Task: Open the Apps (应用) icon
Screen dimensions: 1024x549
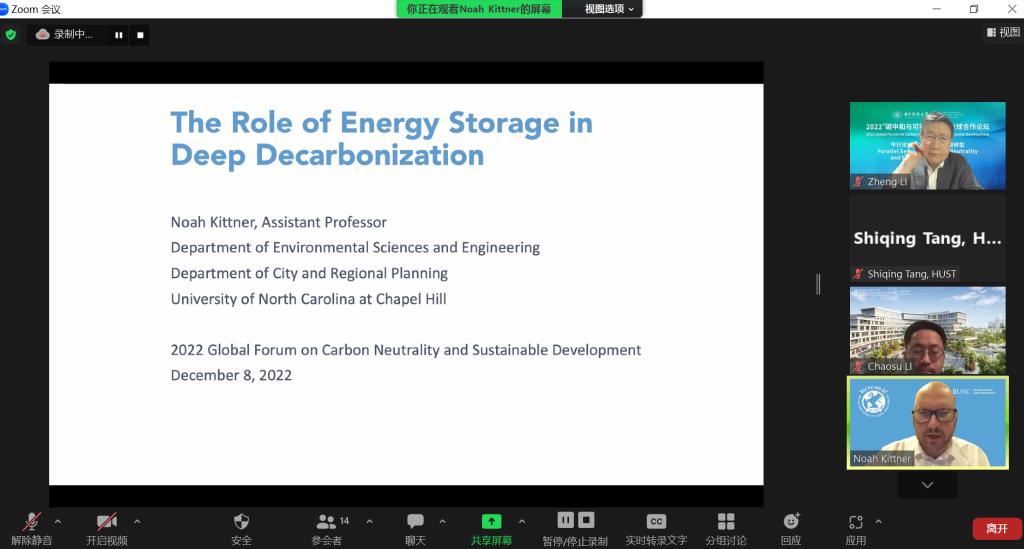Action: [855, 523]
